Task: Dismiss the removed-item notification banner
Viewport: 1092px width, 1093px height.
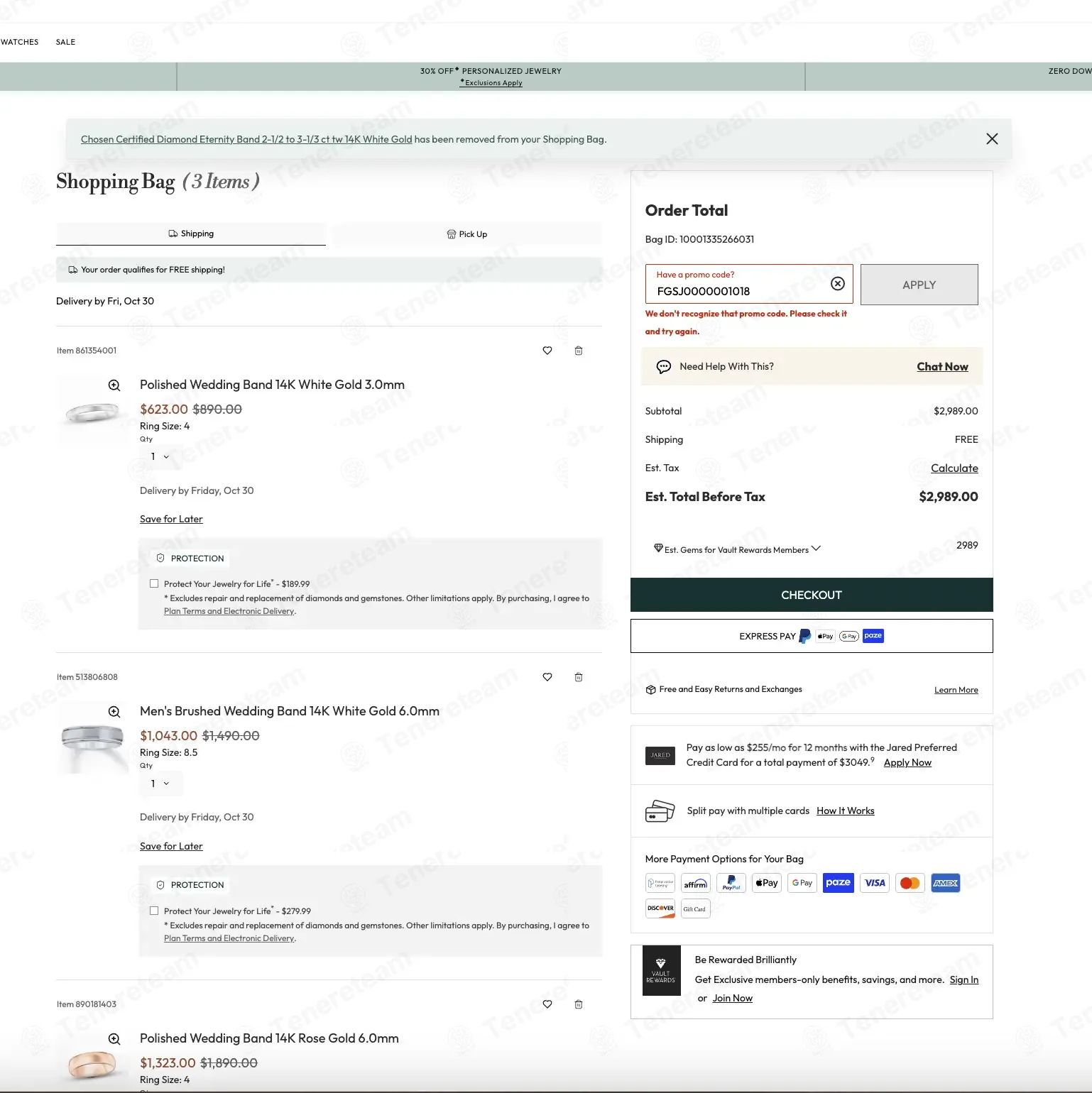Action: click(992, 139)
